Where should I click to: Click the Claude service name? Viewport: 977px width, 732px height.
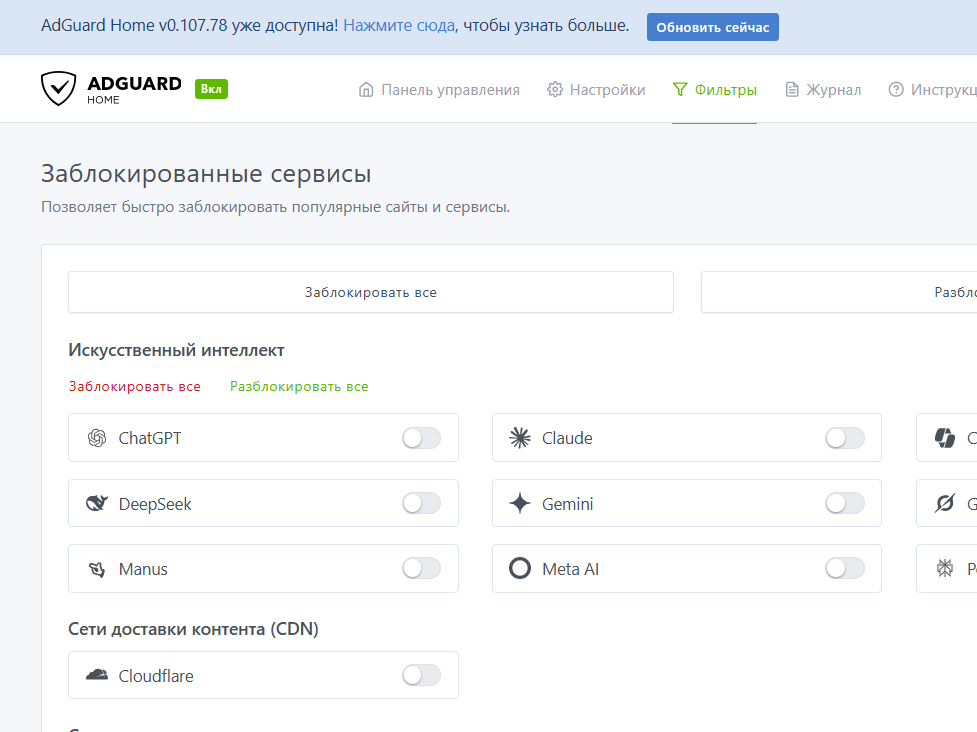(567, 438)
